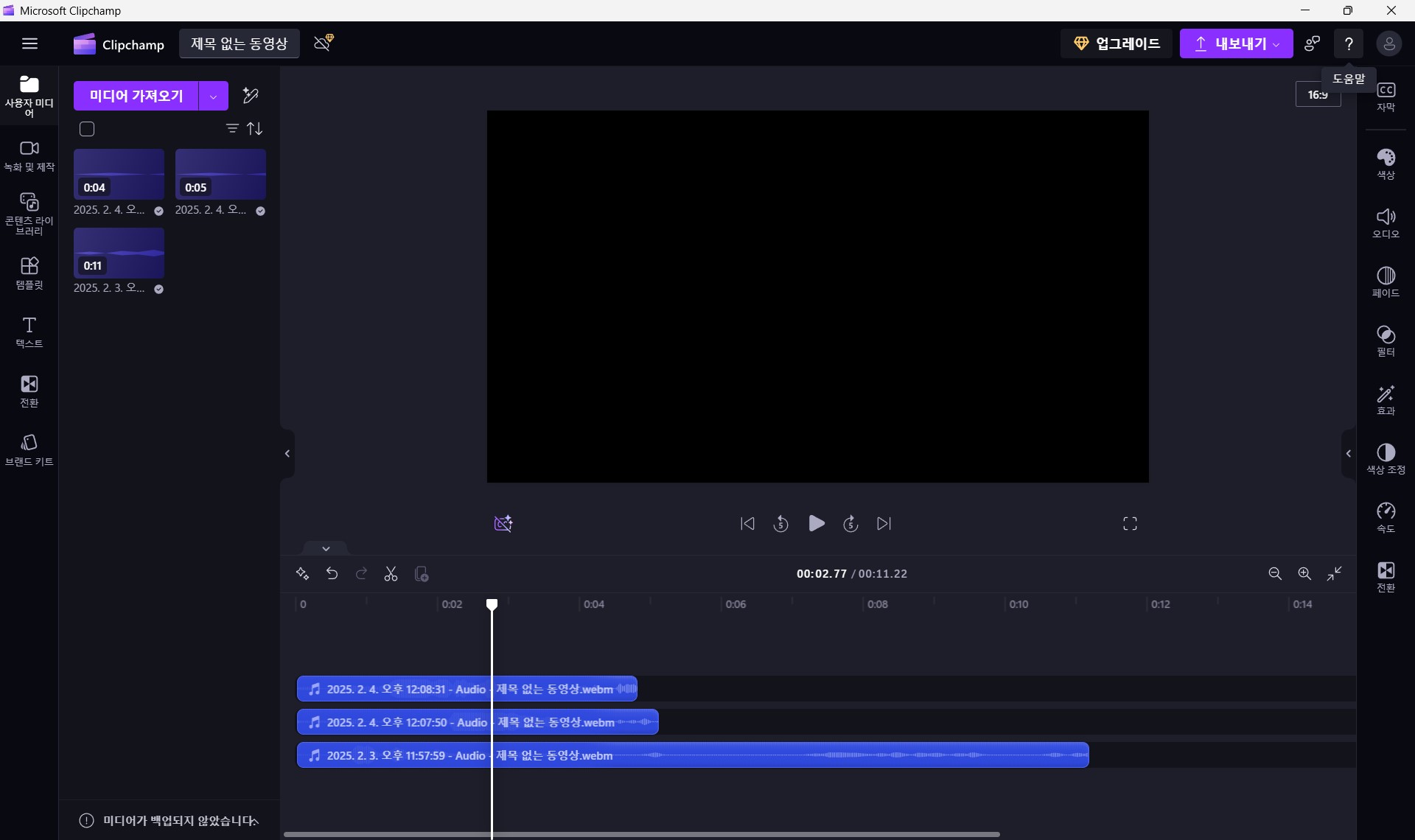
Task: Open the 콘텐츠 라이브러리 tab
Action: pos(29,214)
